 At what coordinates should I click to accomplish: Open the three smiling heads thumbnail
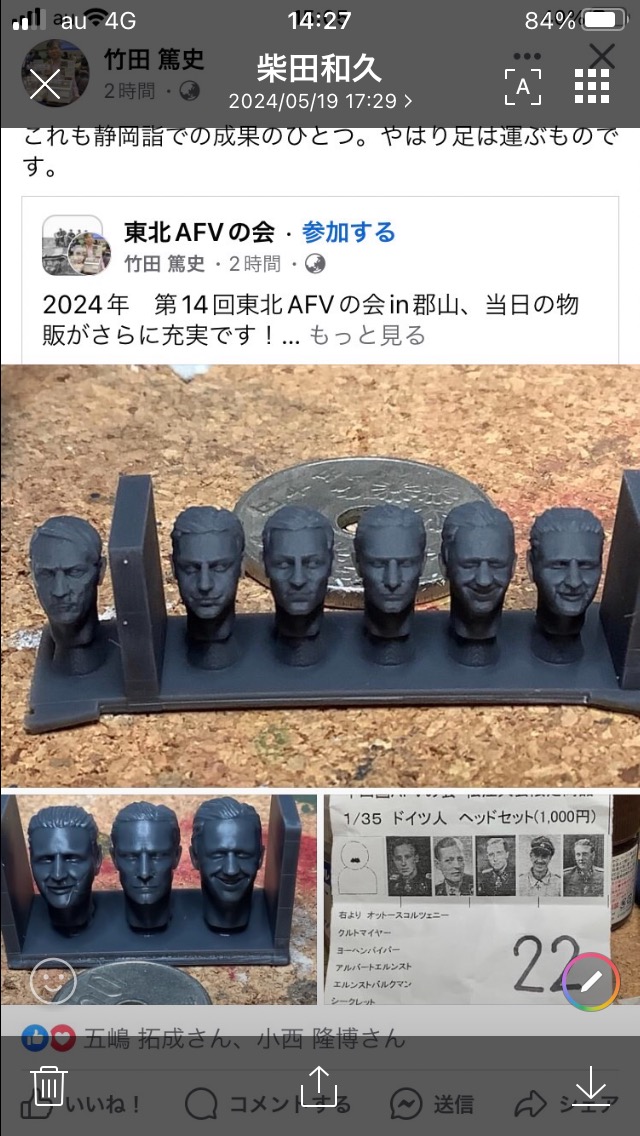159,899
